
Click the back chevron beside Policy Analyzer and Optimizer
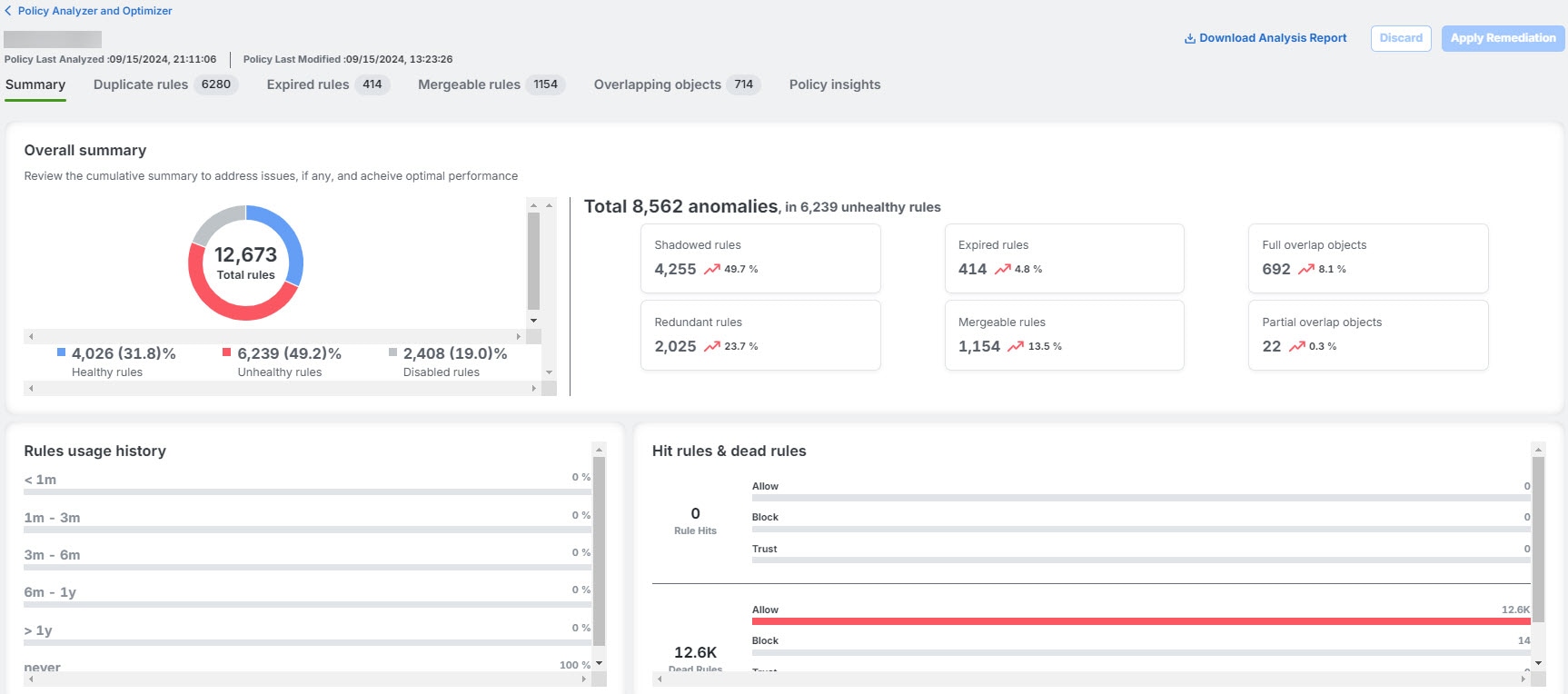[8, 11]
